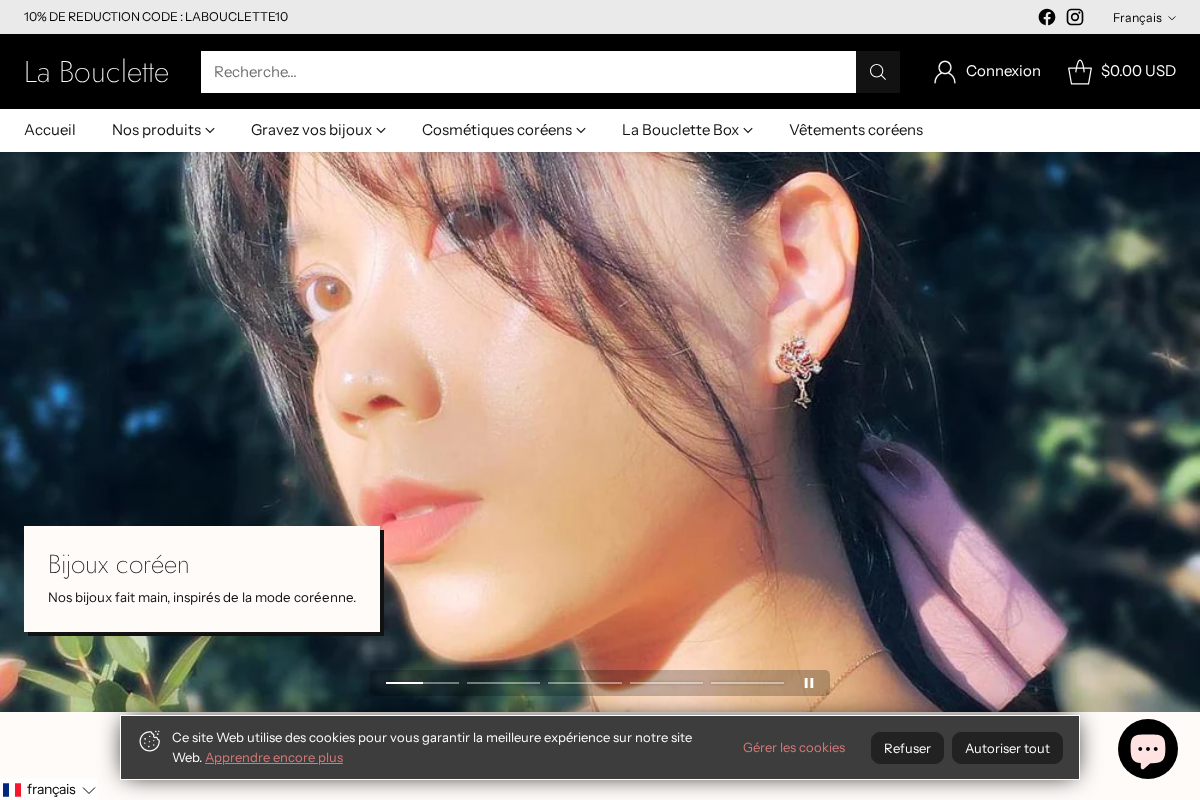Open the Instagram icon
Image resolution: width=1200 pixels, height=800 pixels.
click(1074, 17)
